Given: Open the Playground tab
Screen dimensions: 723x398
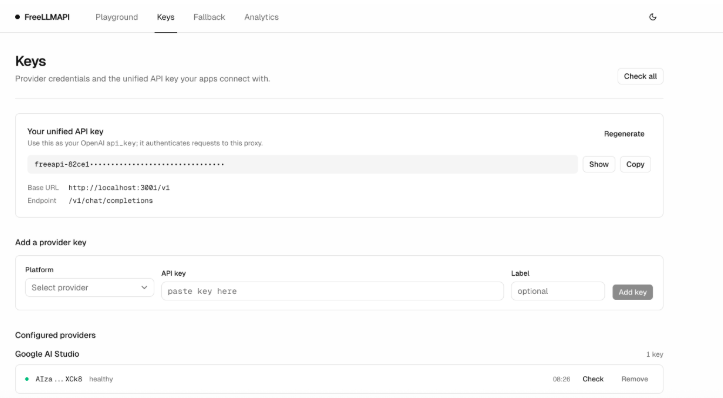Looking at the screenshot, I should [117, 17].
